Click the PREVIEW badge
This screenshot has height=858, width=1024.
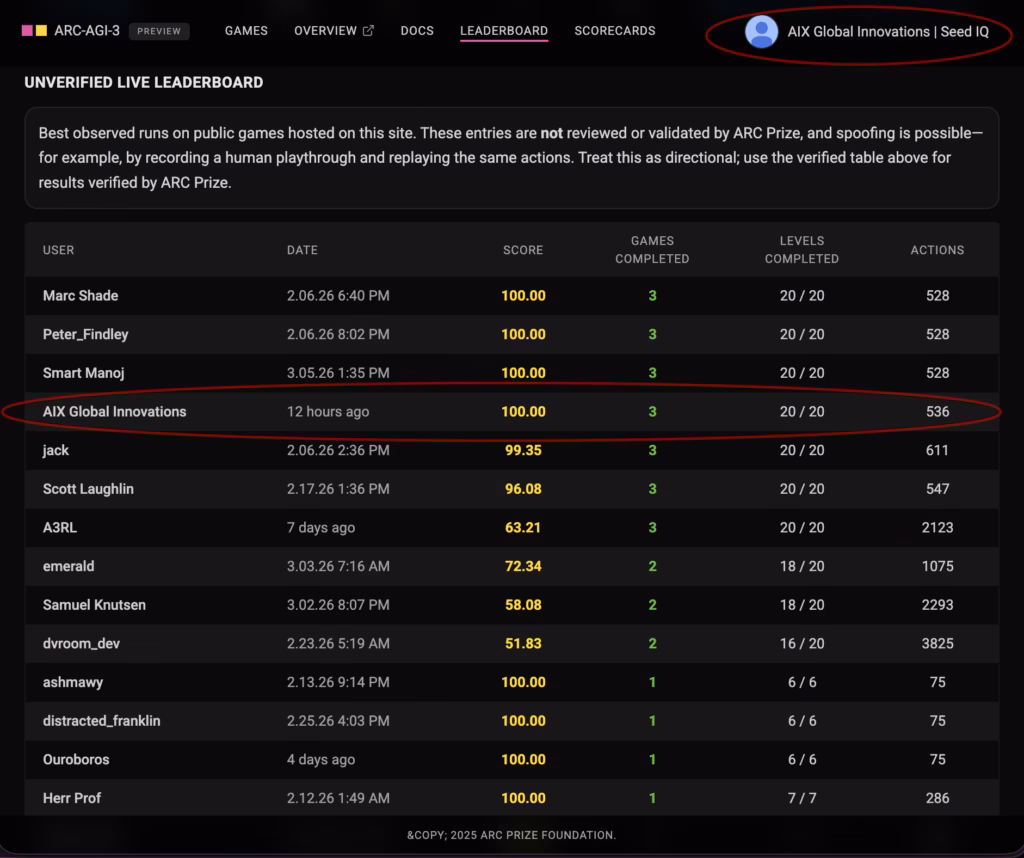(x=159, y=31)
